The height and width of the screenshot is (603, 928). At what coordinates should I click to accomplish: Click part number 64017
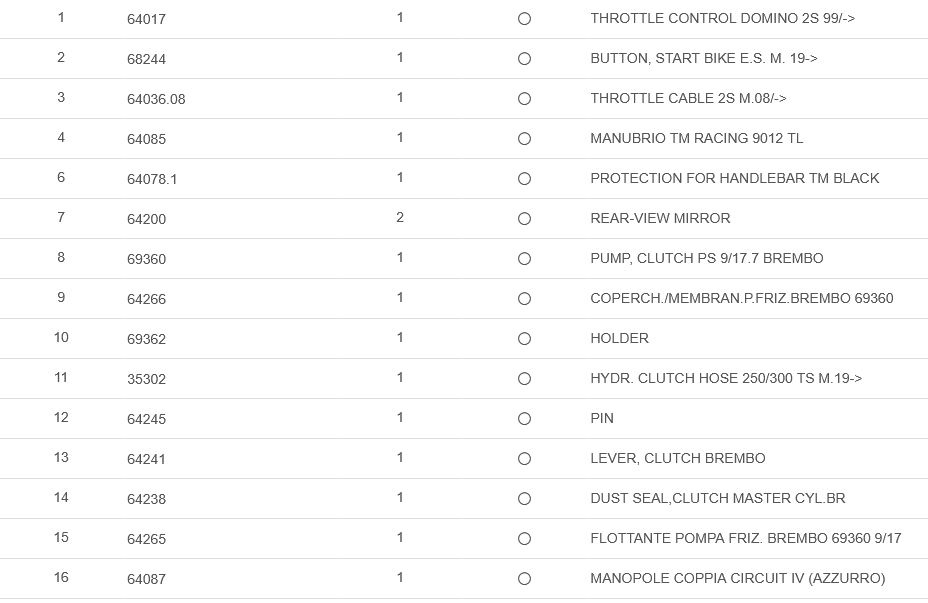pos(146,19)
